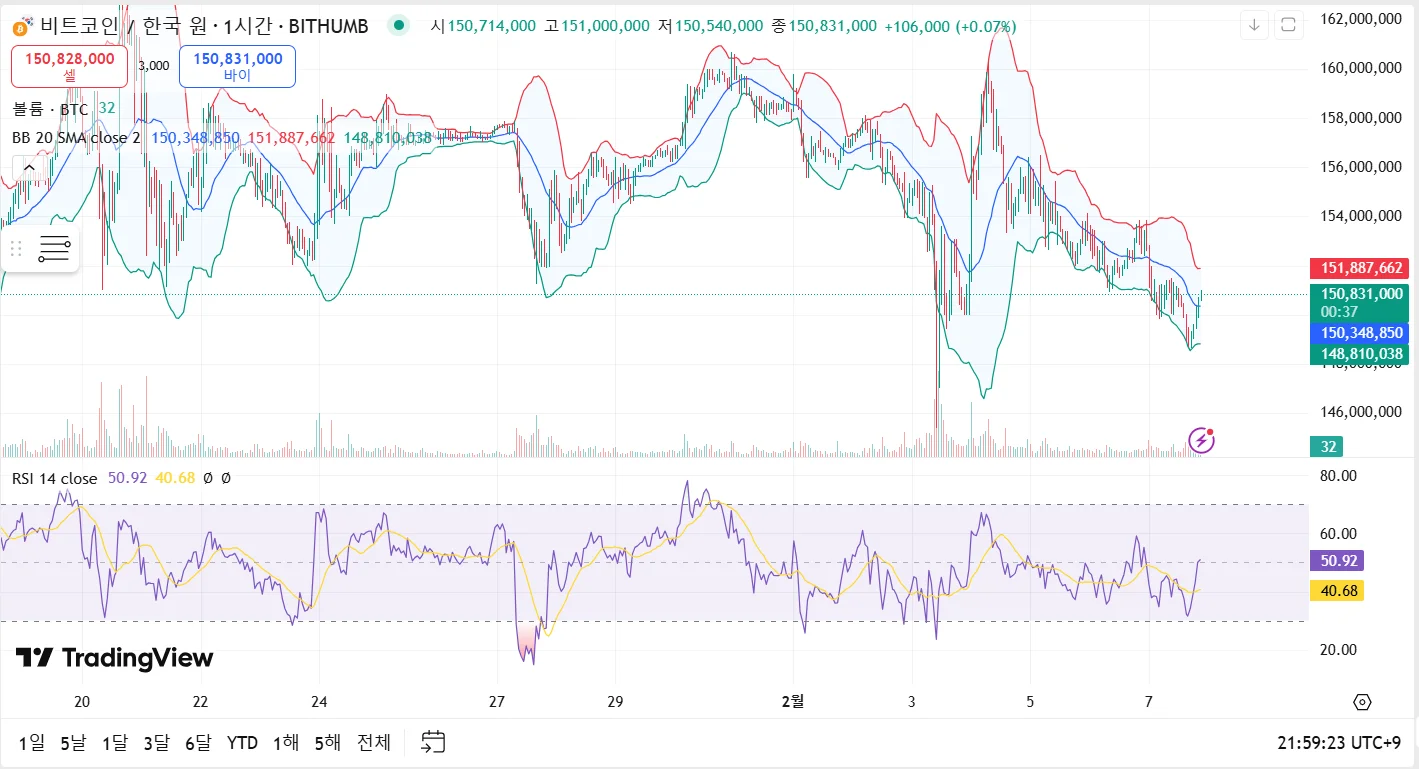
Task: Collapse the indicator legend with chevron
Action: [x=29, y=166]
